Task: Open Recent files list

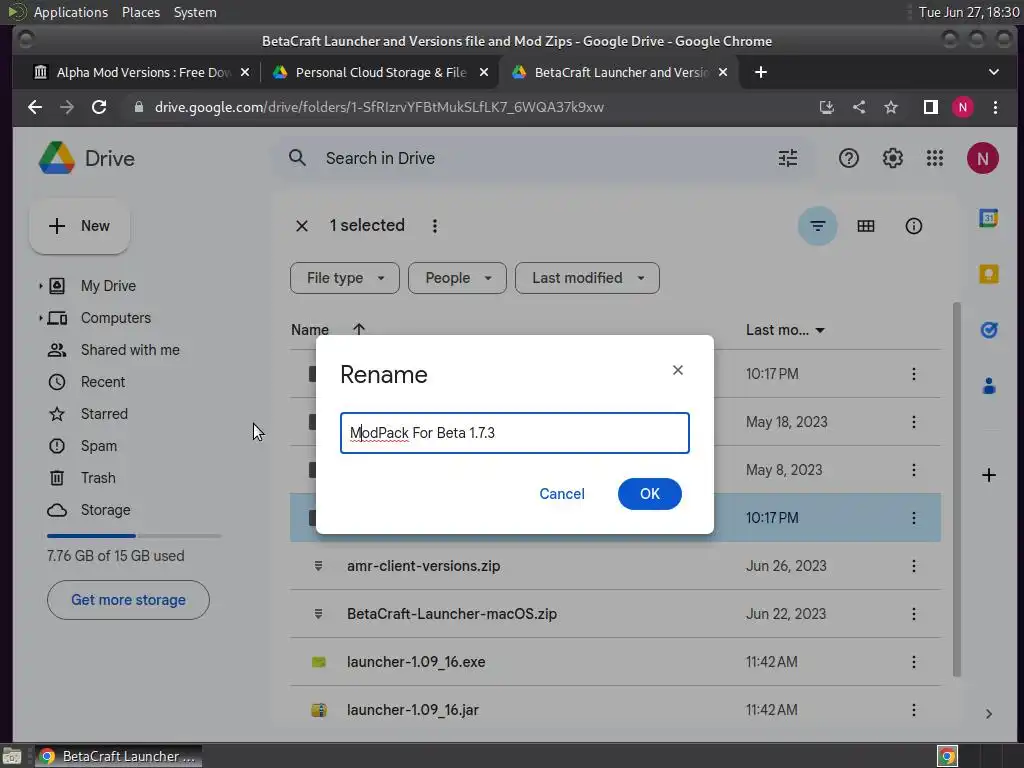Action: pos(103,382)
